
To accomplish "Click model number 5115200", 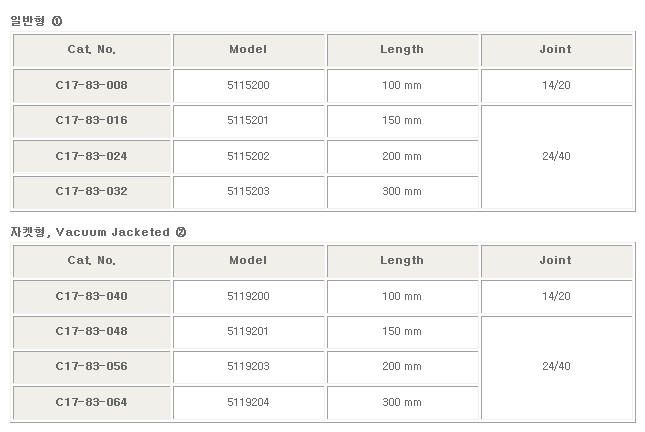I will [x=248, y=86].
